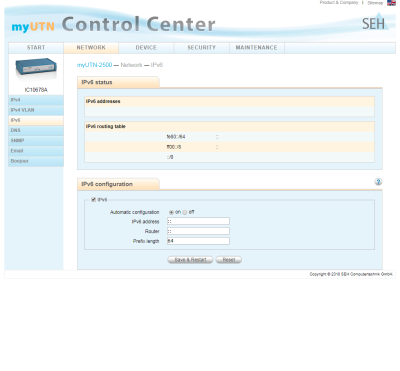Open the NETWORK tab
The height and width of the screenshot is (371, 400).
pyautogui.click(x=91, y=48)
